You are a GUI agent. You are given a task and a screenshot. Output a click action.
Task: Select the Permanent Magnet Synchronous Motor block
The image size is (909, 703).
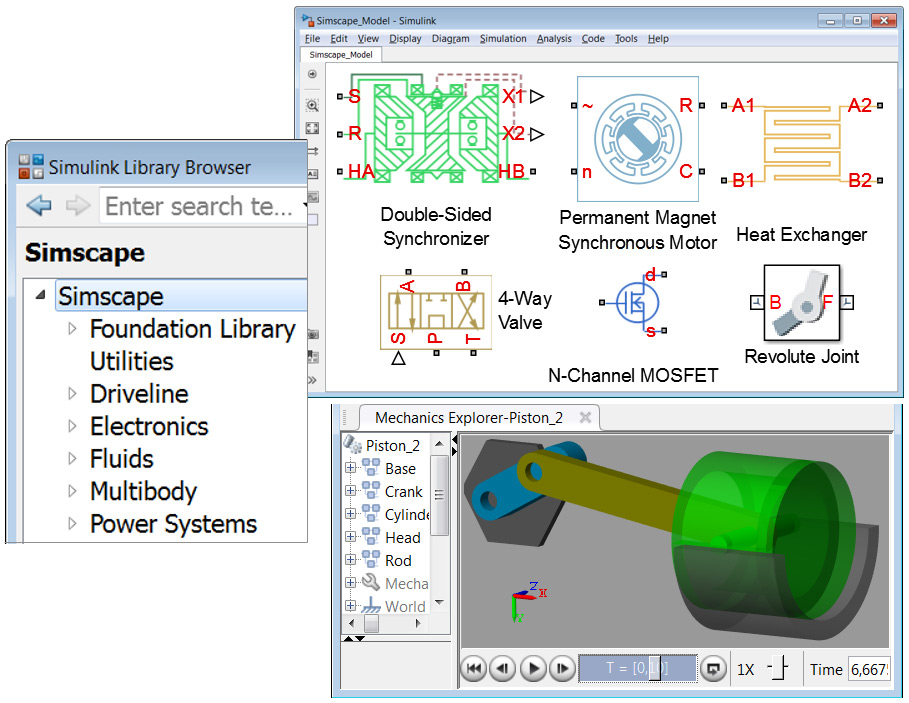[x=637, y=138]
